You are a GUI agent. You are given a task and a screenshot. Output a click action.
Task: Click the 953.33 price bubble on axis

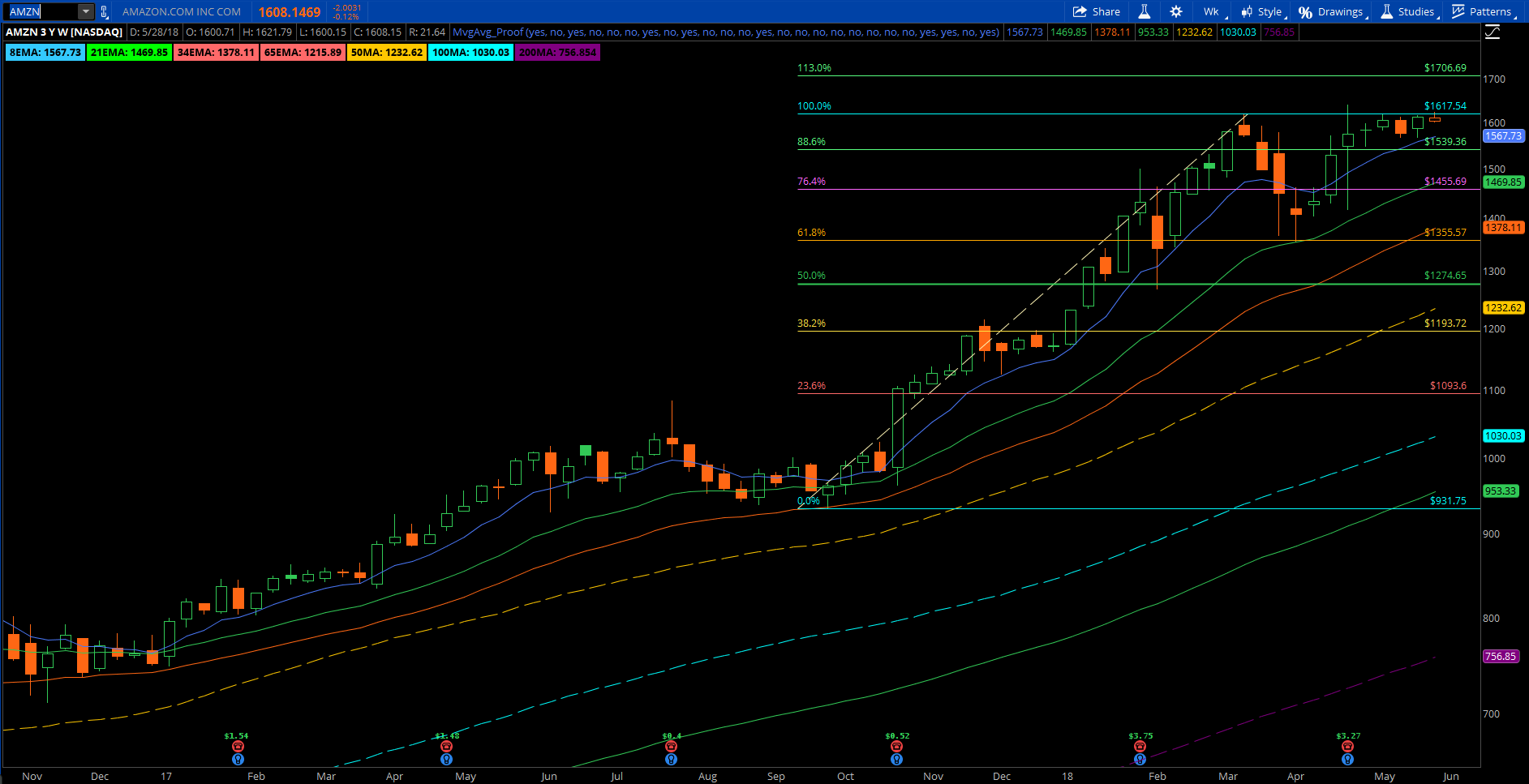click(x=1501, y=491)
